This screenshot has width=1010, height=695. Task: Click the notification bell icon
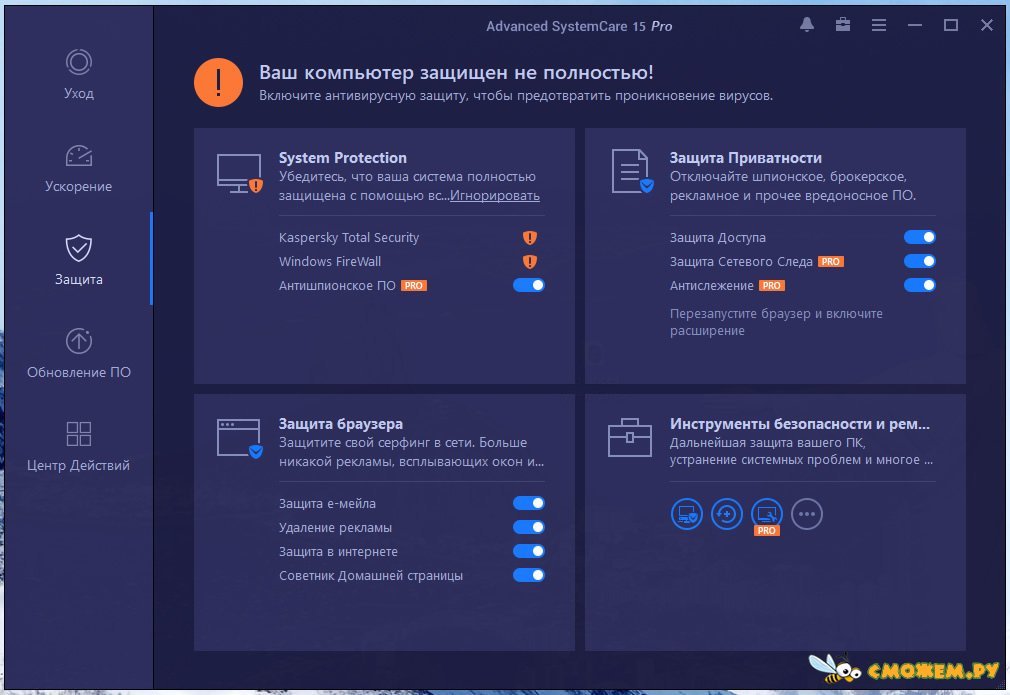click(x=807, y=25)
